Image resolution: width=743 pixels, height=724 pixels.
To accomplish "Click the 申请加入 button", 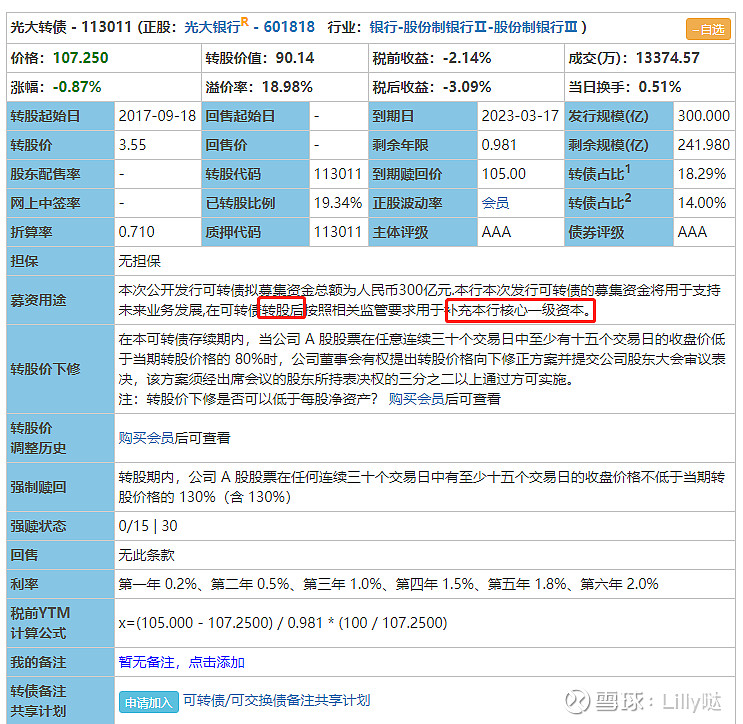I will point(149,702).
